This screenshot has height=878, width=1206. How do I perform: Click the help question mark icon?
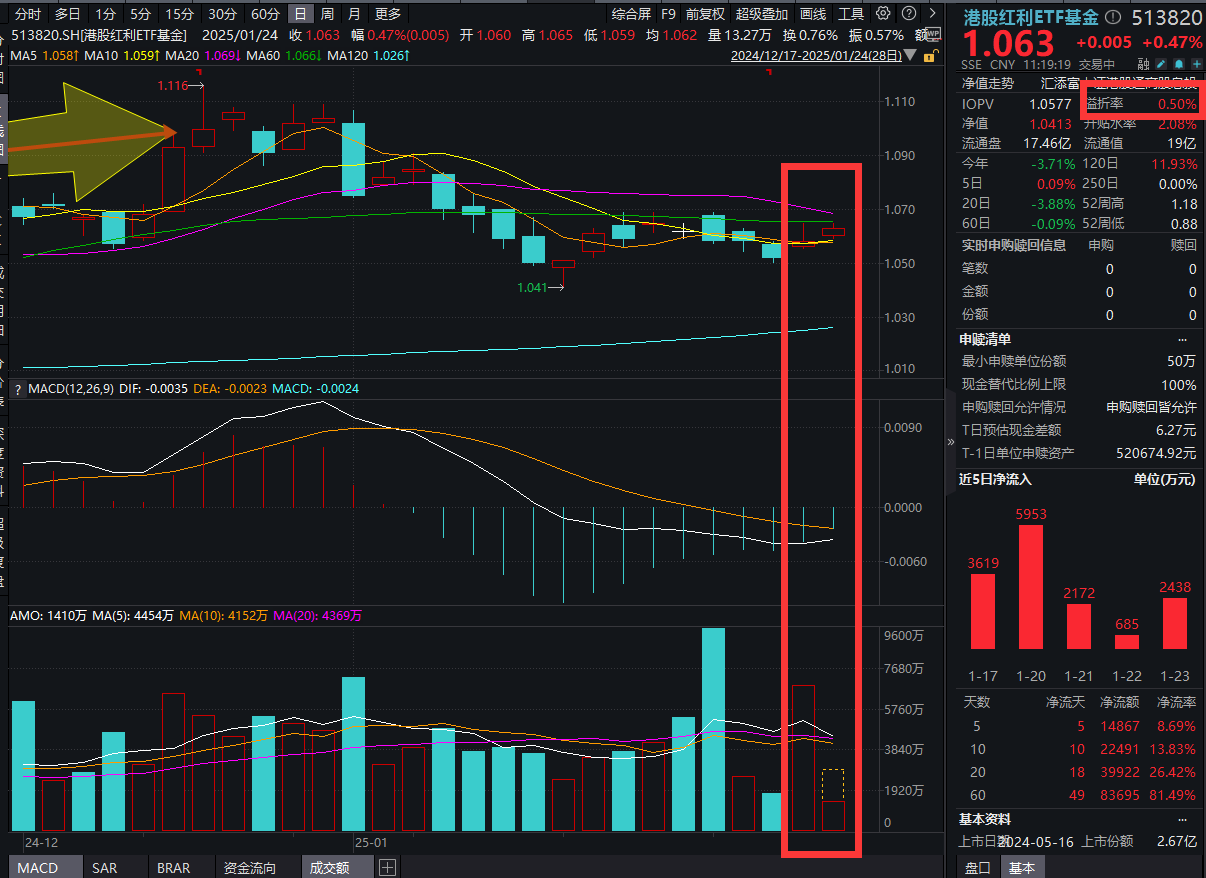[x=909, y=13]
